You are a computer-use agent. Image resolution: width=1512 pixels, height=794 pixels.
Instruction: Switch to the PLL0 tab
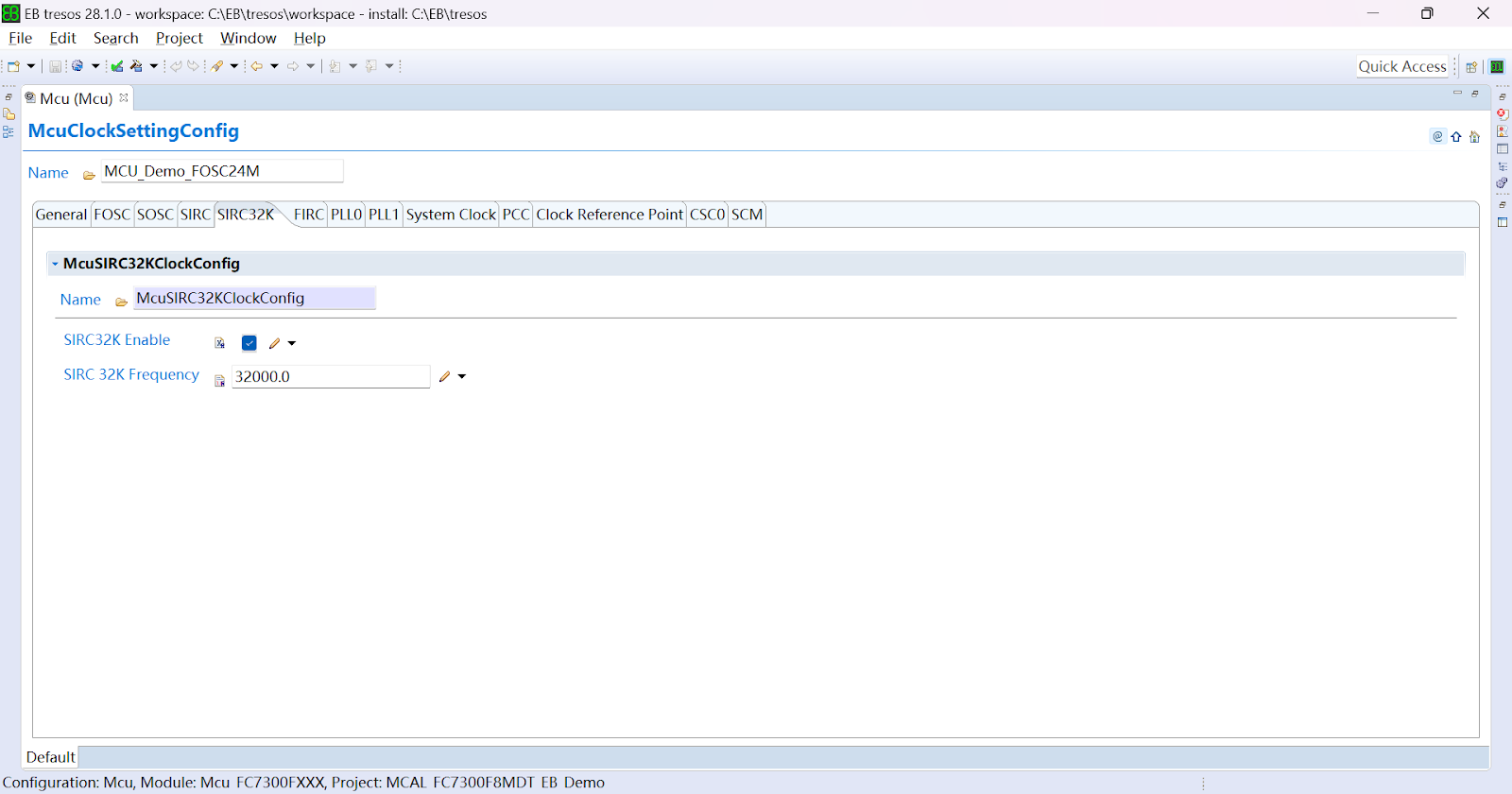pos(347,215)
